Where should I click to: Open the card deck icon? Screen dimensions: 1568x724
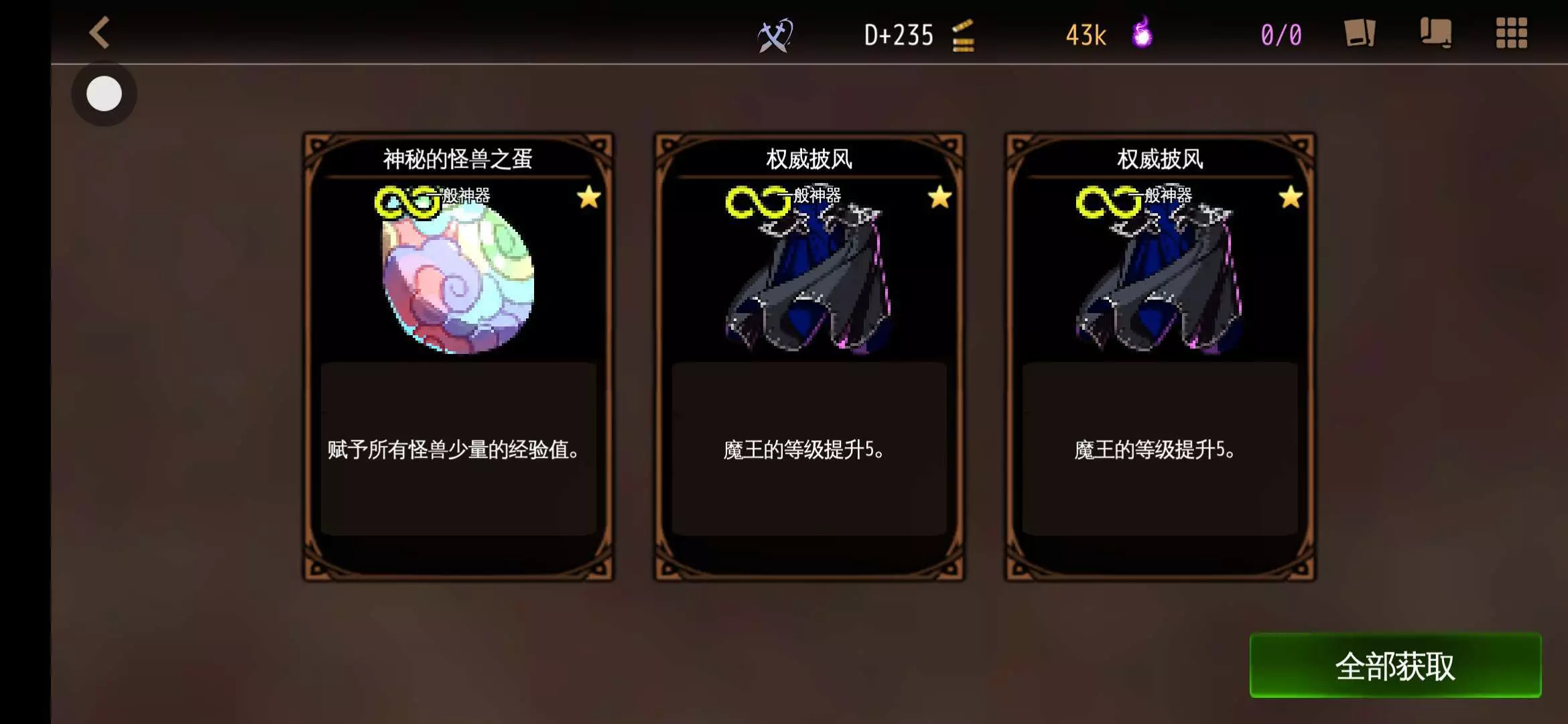pyautogui.click(x=1360, y=33)
